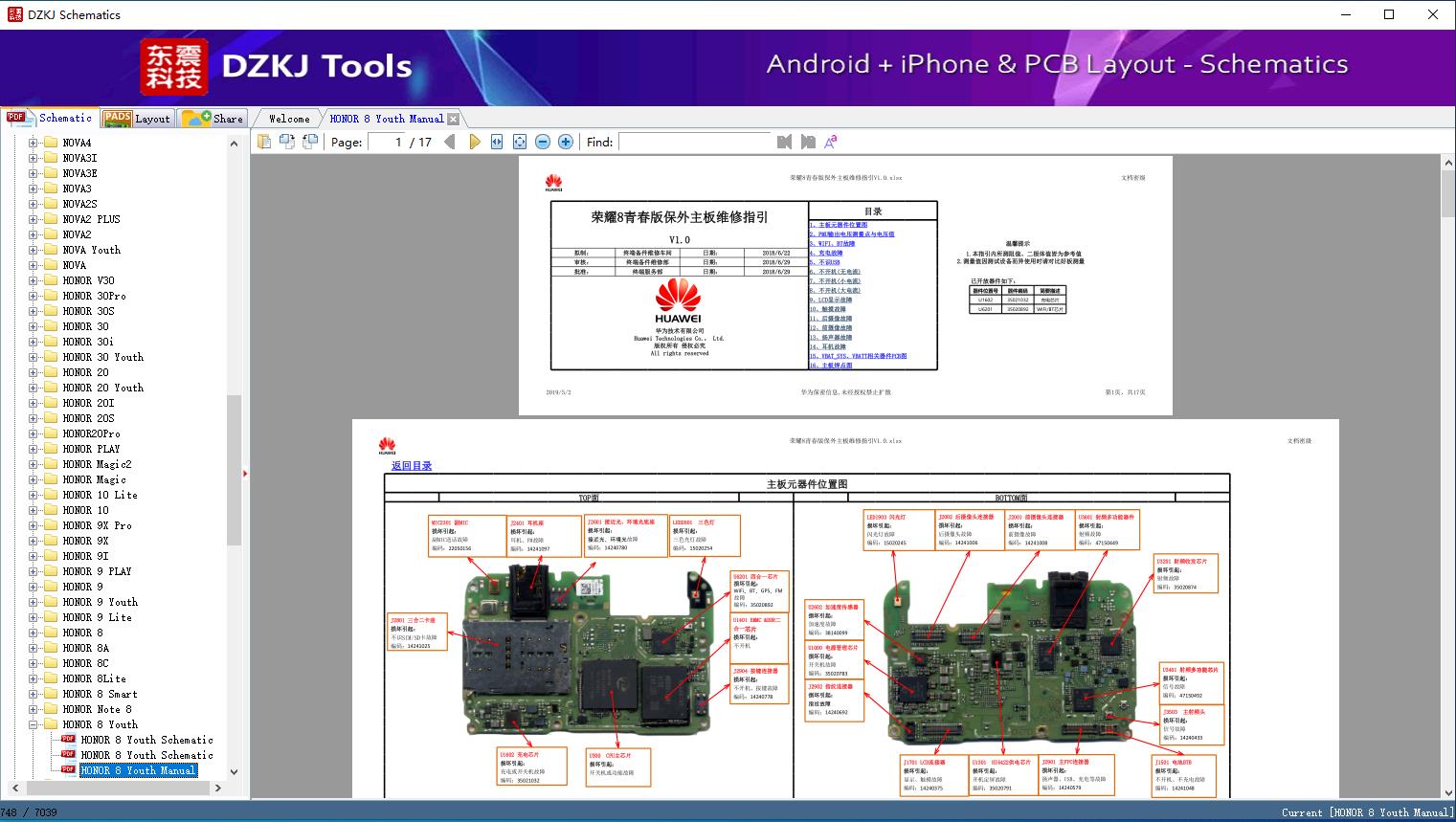The image size is (1456, 822).
Task: Click the red sidebar collapse arrow
Action: point(245,473)
